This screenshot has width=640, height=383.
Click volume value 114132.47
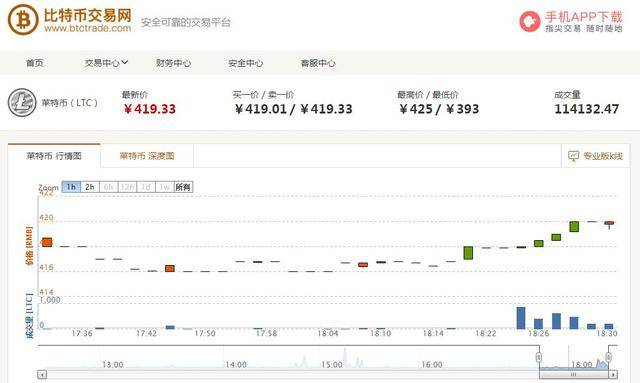(587, 109)
